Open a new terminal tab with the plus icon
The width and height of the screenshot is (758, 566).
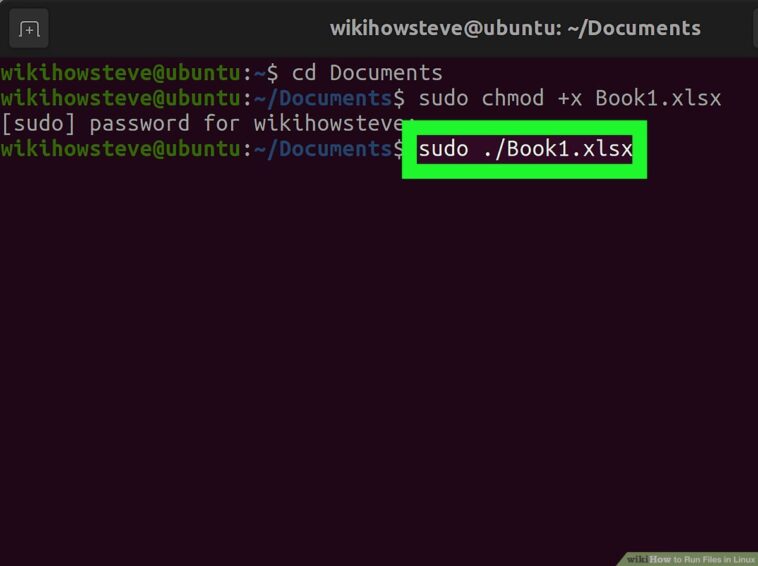(x=29, y=29)
